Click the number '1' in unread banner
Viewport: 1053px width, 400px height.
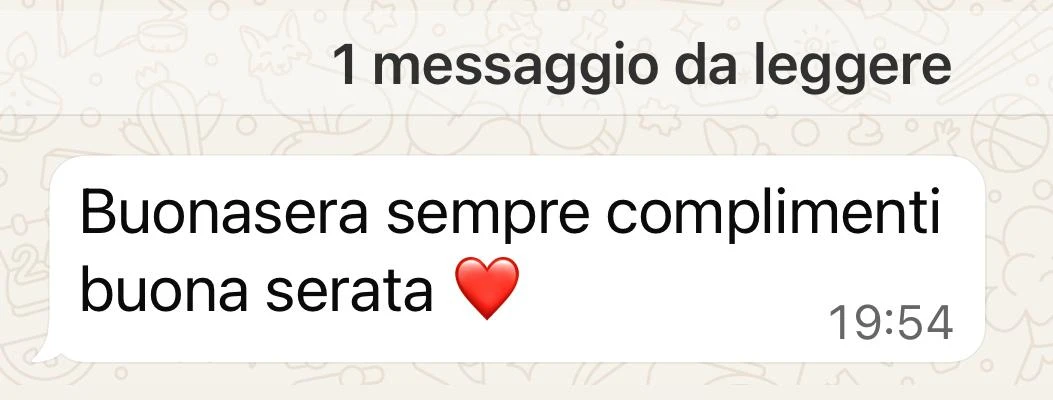coord(346,65)
